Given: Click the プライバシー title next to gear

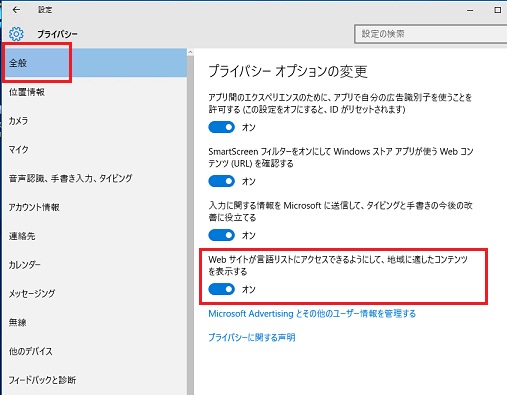Looking at the screenshot, I should tap(57, 34).
